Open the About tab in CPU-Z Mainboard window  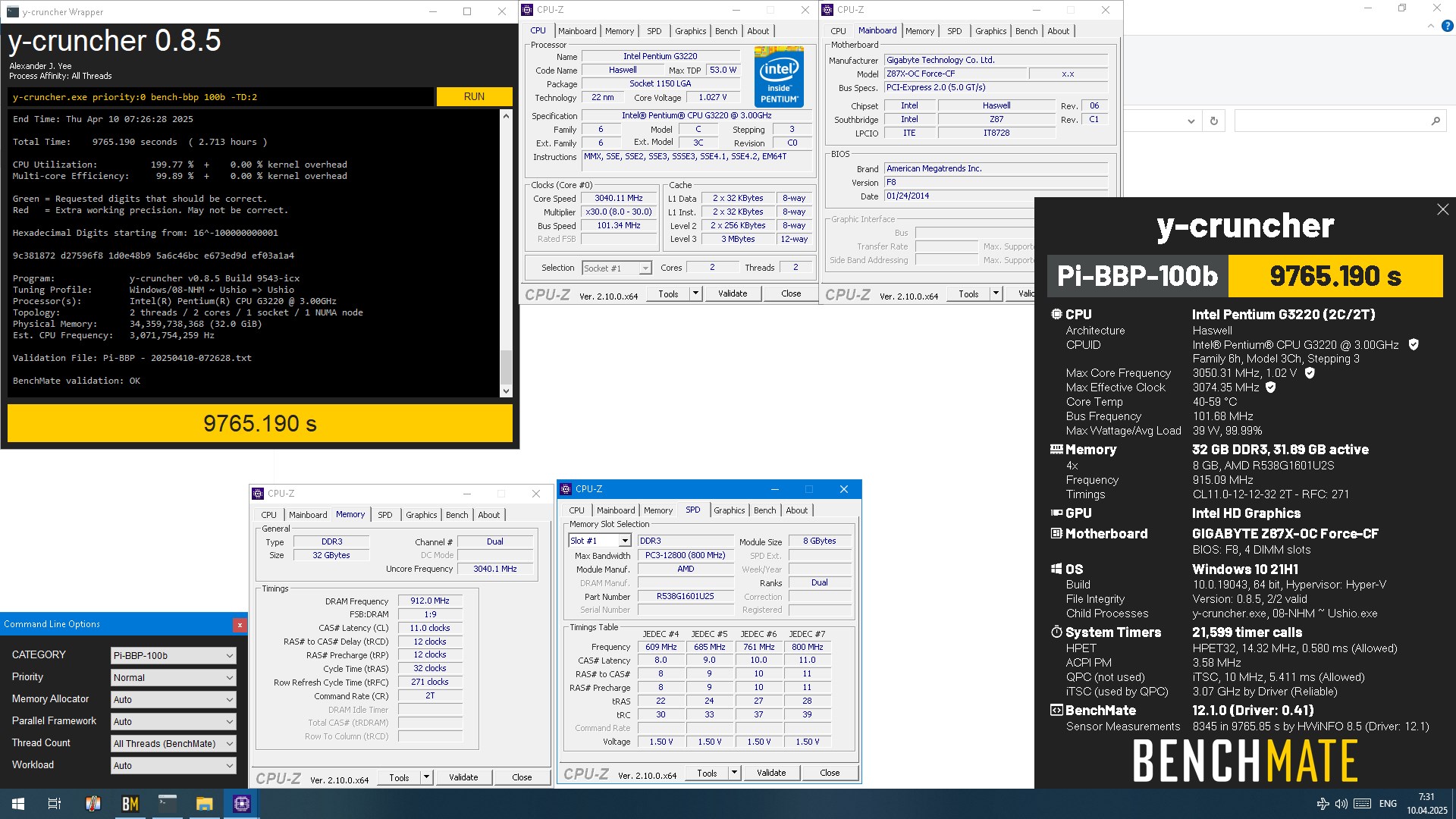(1059, 31)
